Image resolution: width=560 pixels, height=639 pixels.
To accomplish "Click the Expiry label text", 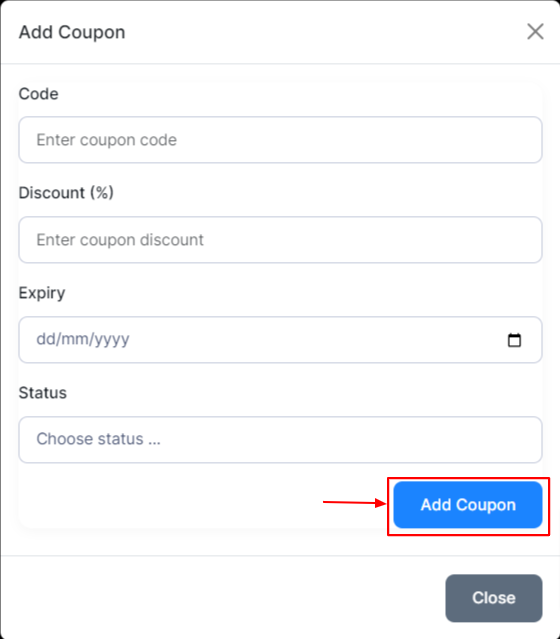I will tap(42, 293).
